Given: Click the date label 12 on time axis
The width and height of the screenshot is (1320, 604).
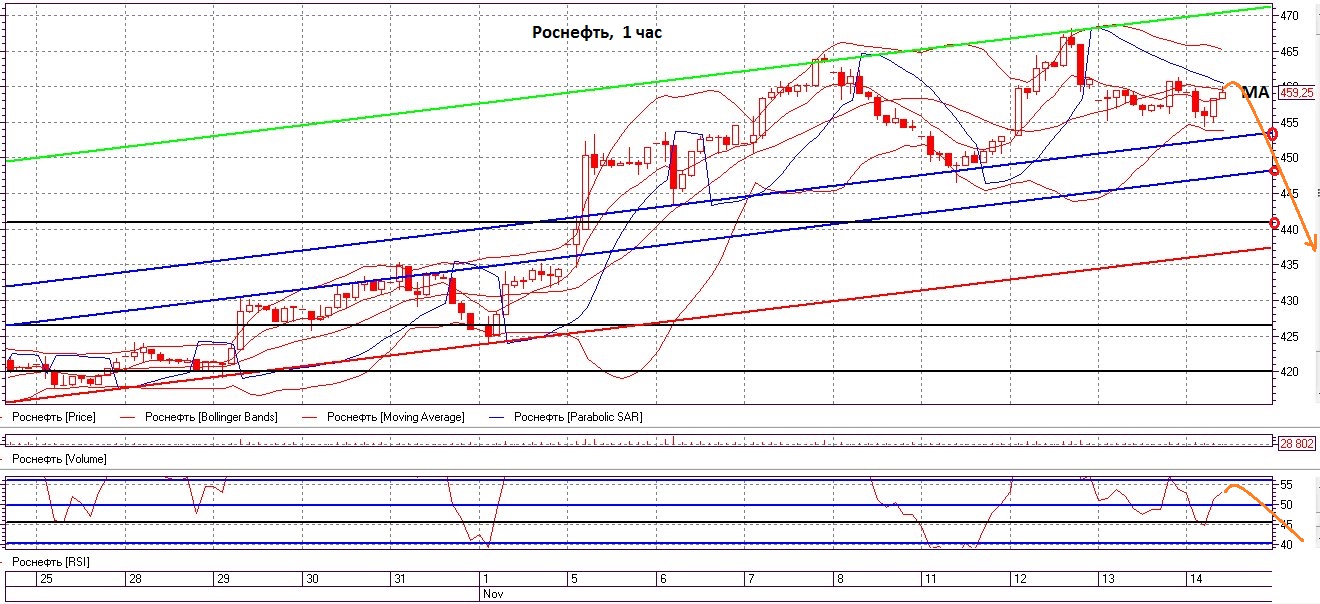Looking at the screenshot, I should pyautogui.click(x=1019, y=579).
